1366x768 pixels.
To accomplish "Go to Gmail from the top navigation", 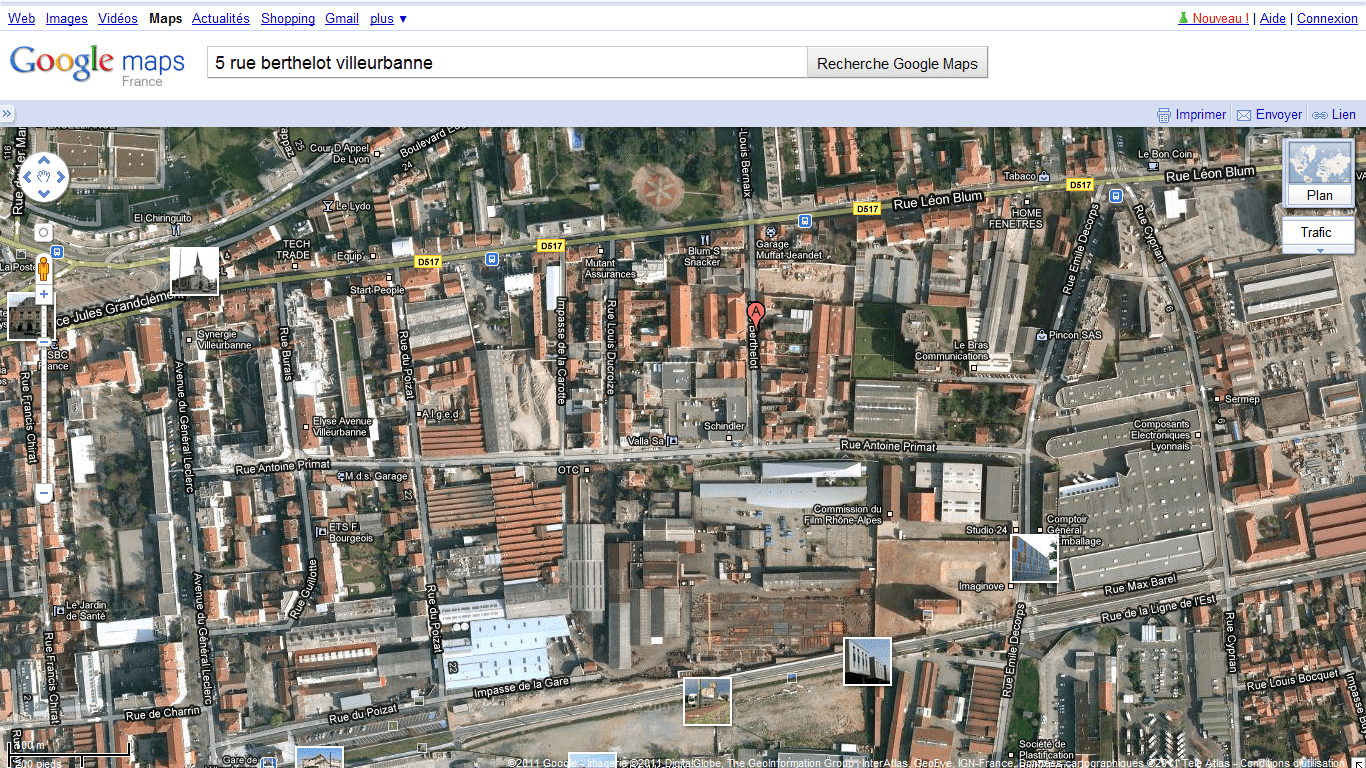I will [x=341, y=18].
